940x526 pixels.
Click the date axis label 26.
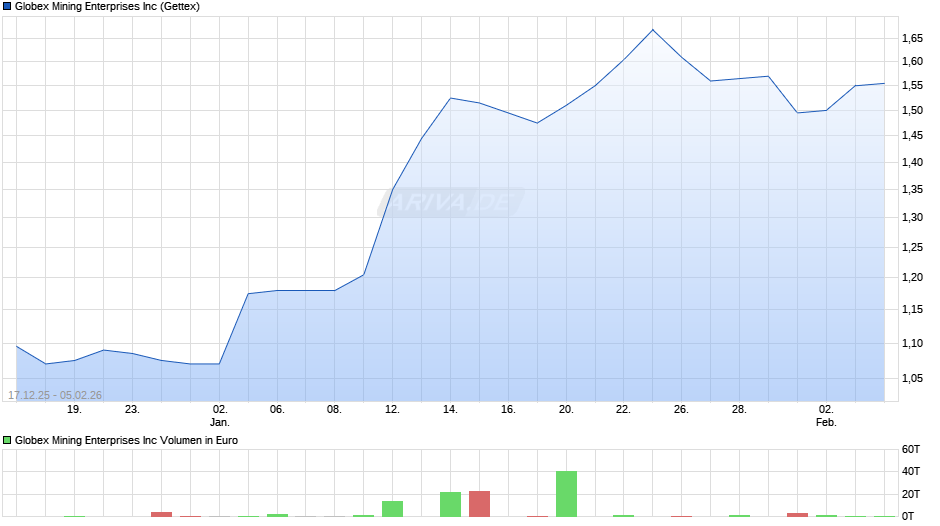681,410
